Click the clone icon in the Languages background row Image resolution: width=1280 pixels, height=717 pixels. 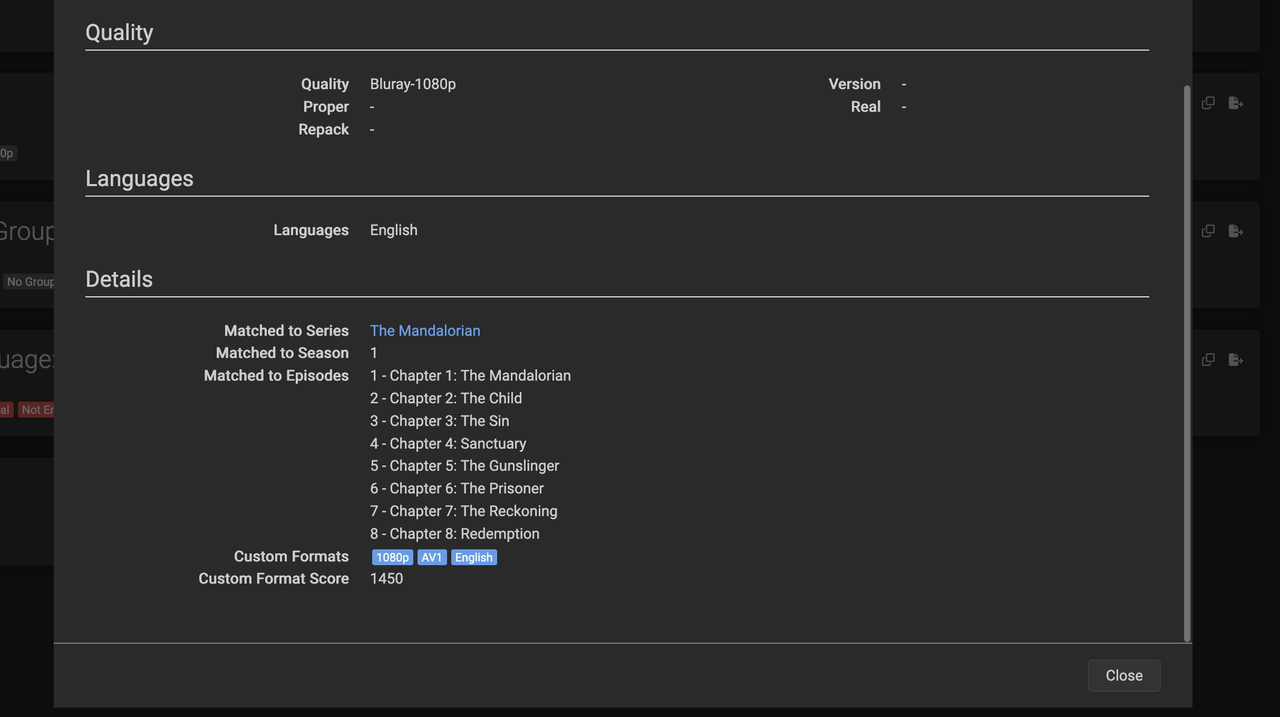(x=1208, y=360)
